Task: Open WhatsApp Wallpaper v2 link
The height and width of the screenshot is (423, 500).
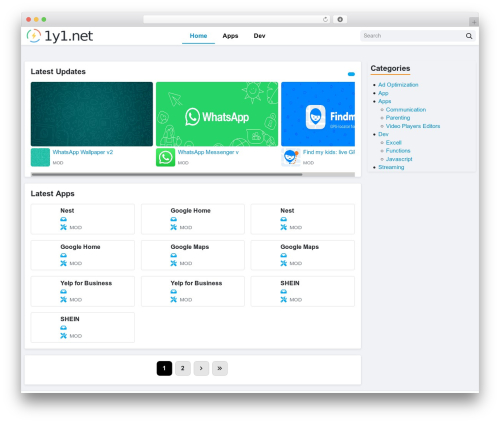Action: click(83, 152)
